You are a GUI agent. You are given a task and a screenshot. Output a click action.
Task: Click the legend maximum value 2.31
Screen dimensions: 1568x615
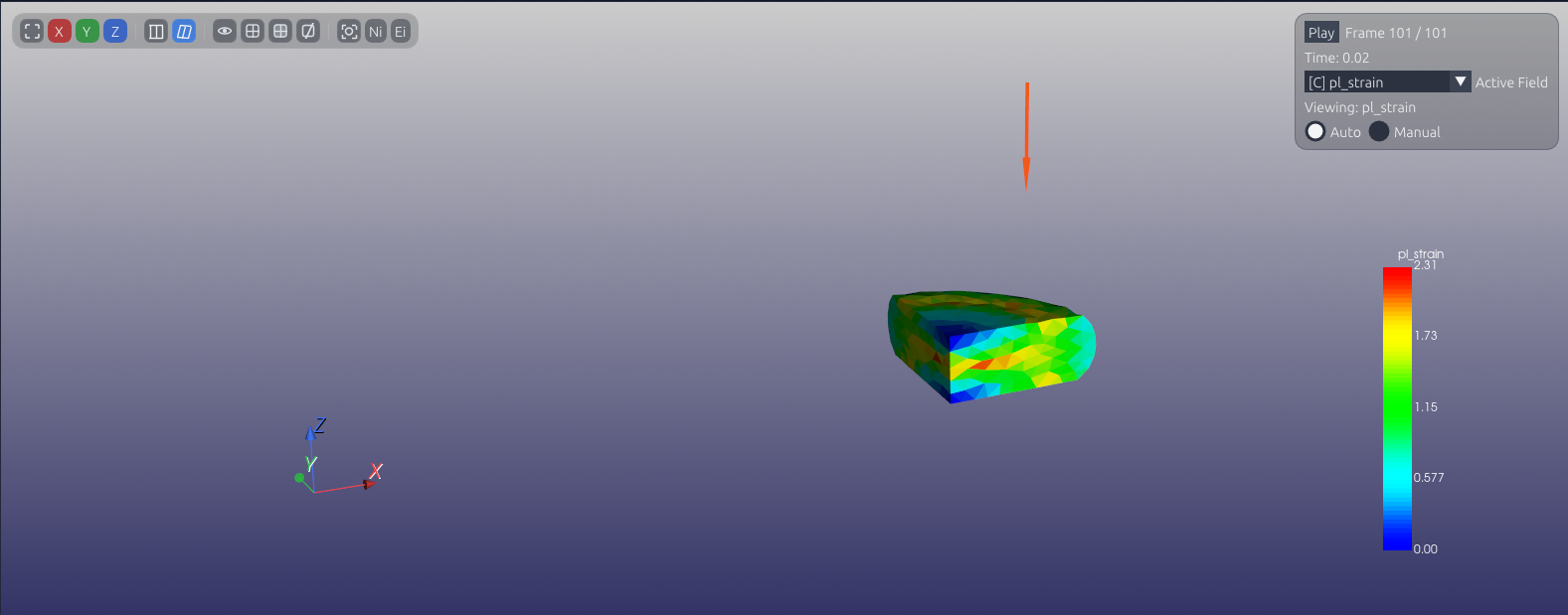tap(1425, 265)
